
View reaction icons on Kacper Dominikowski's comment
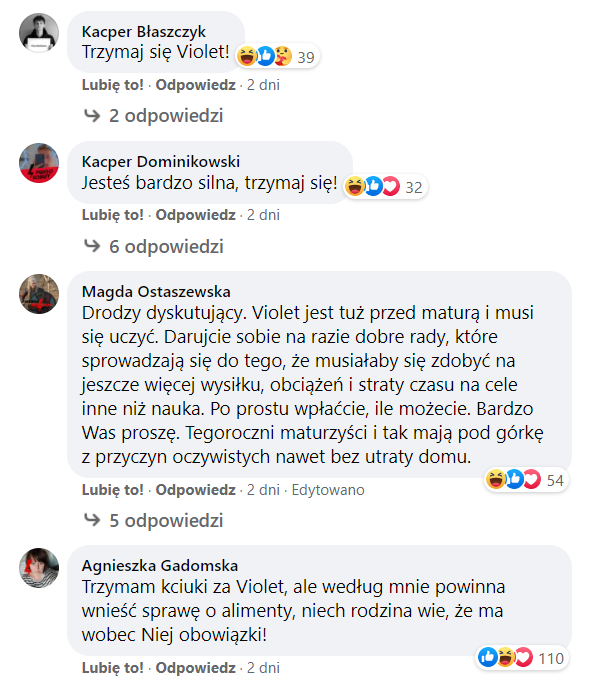pos(385,187)
